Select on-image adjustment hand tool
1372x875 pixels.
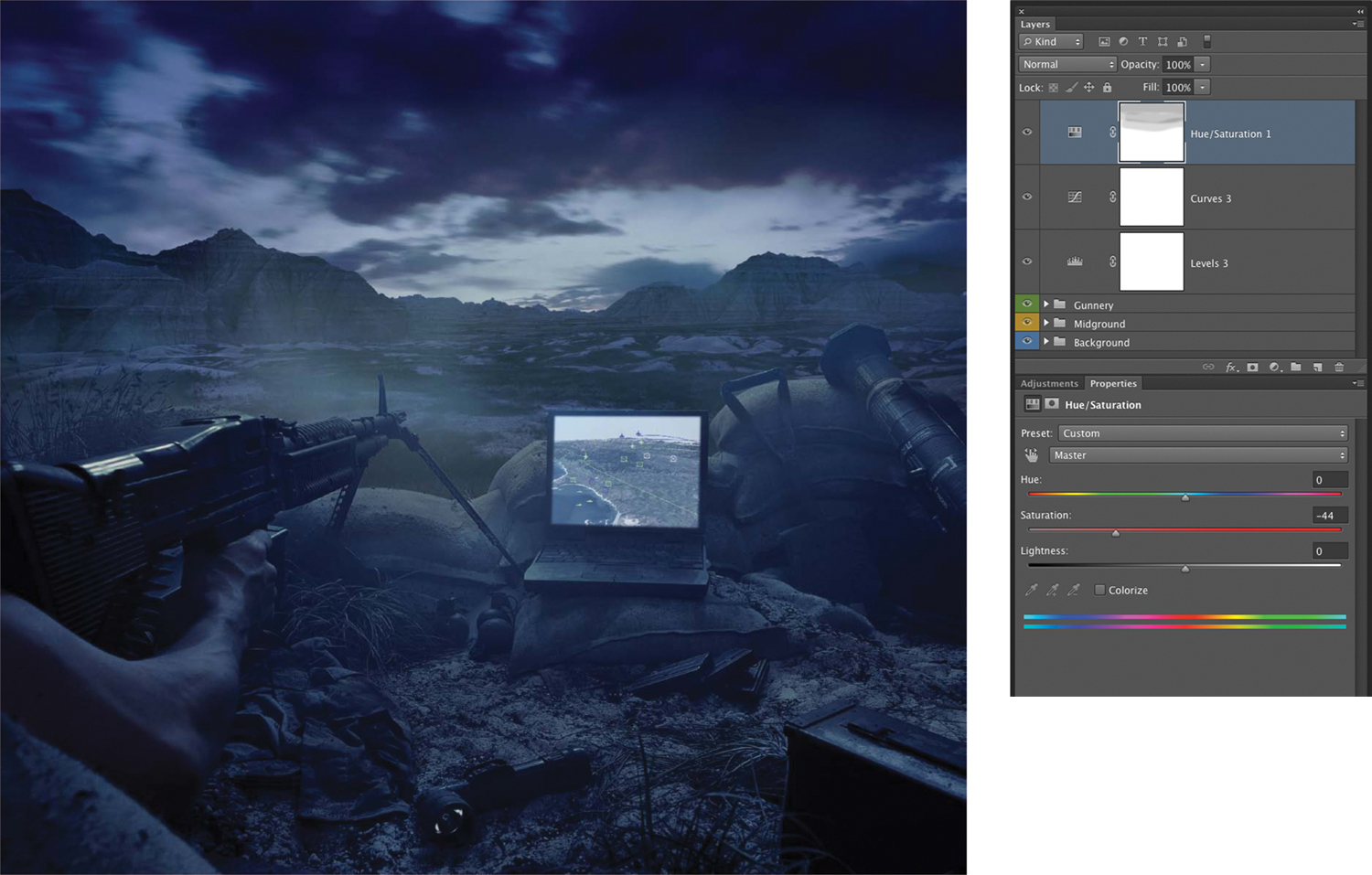click(x=1032, y=455)
